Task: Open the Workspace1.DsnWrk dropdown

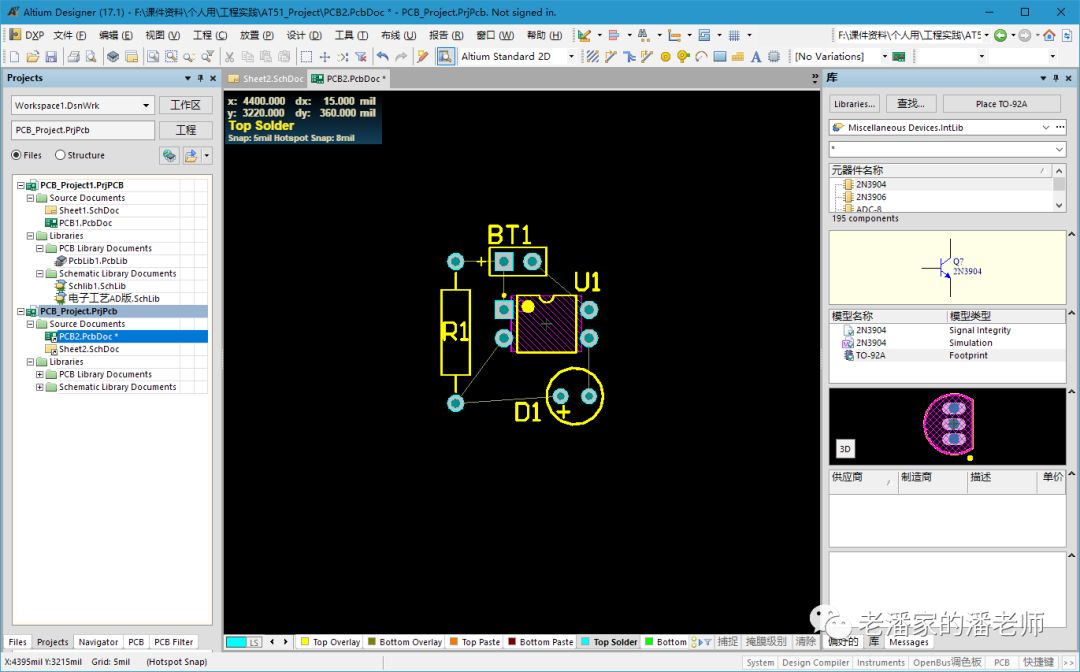Action: (146, 105)
